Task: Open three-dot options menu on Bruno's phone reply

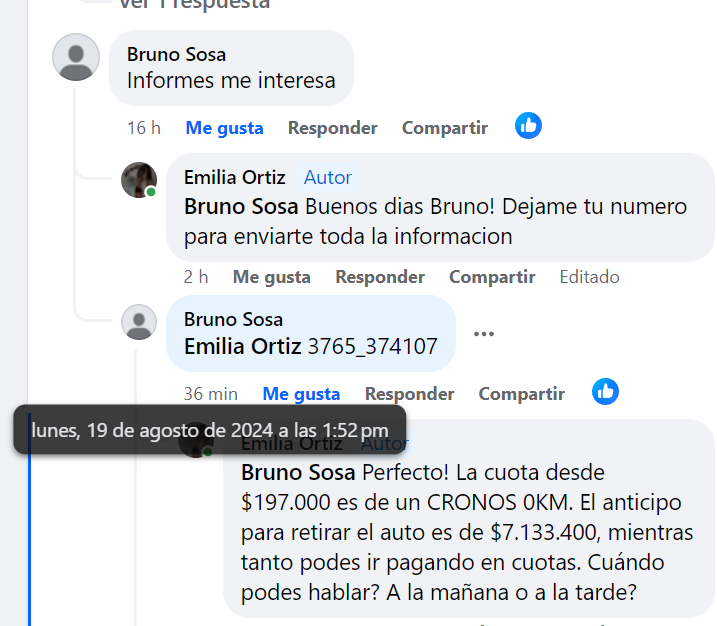Action: [x=484, y=334]
